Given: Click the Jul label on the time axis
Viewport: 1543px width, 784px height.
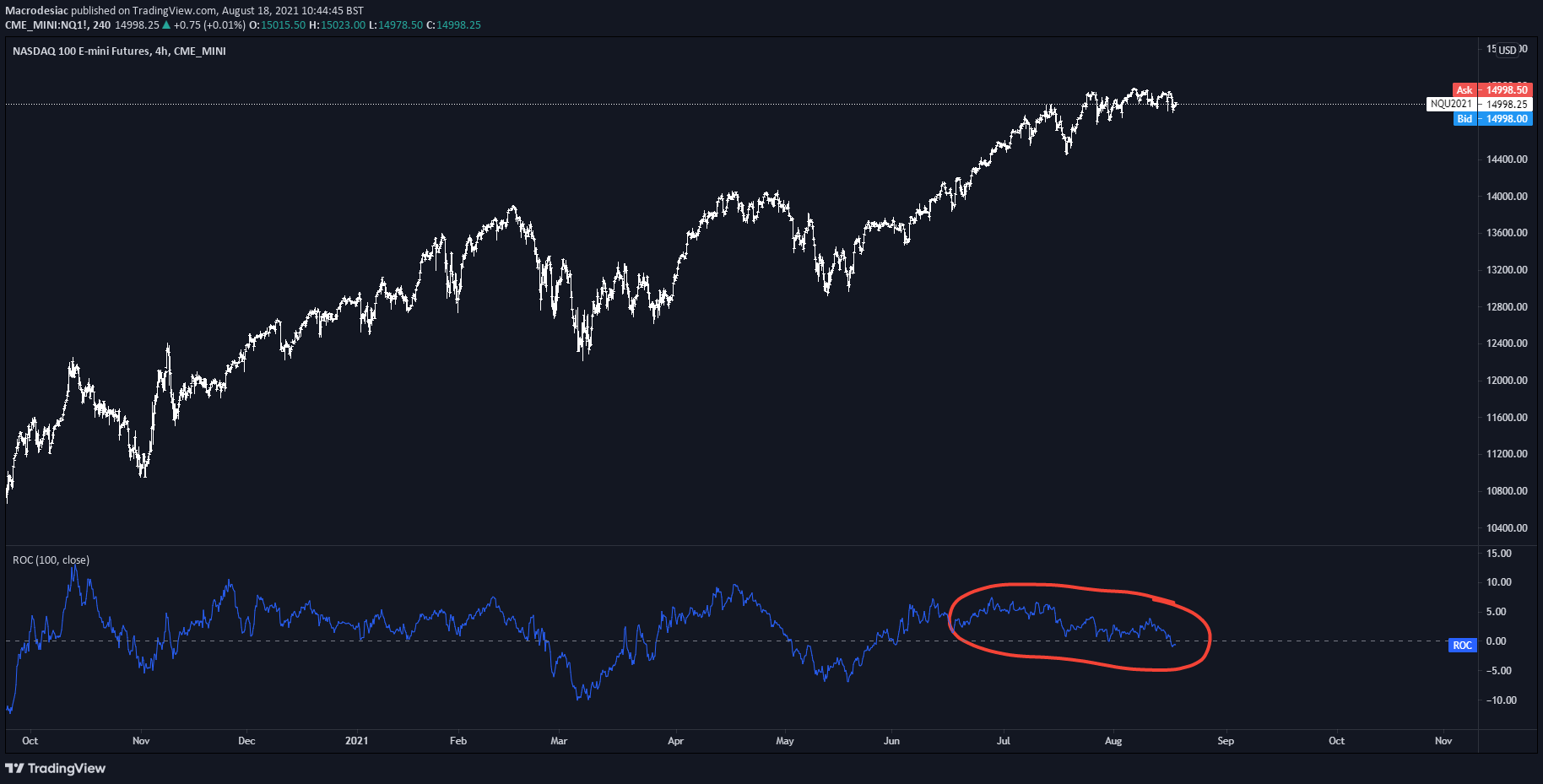Looking at the screenshot, I should pos(1003,740).
